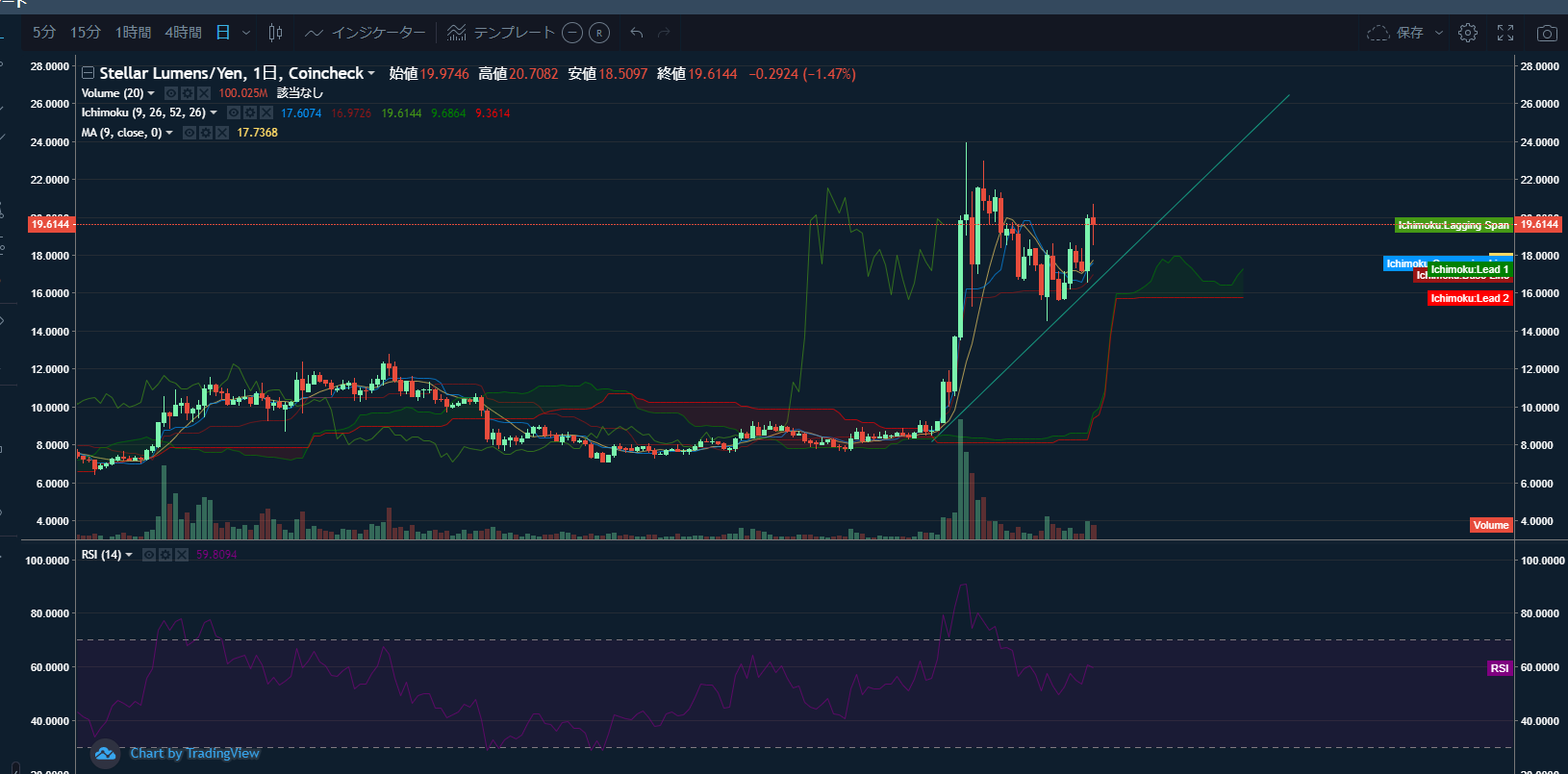Click the price change −0.2924 (−1.47%)
This screenshot has width=1568, height=774.
pyautogui.click(x=802, y=74)
